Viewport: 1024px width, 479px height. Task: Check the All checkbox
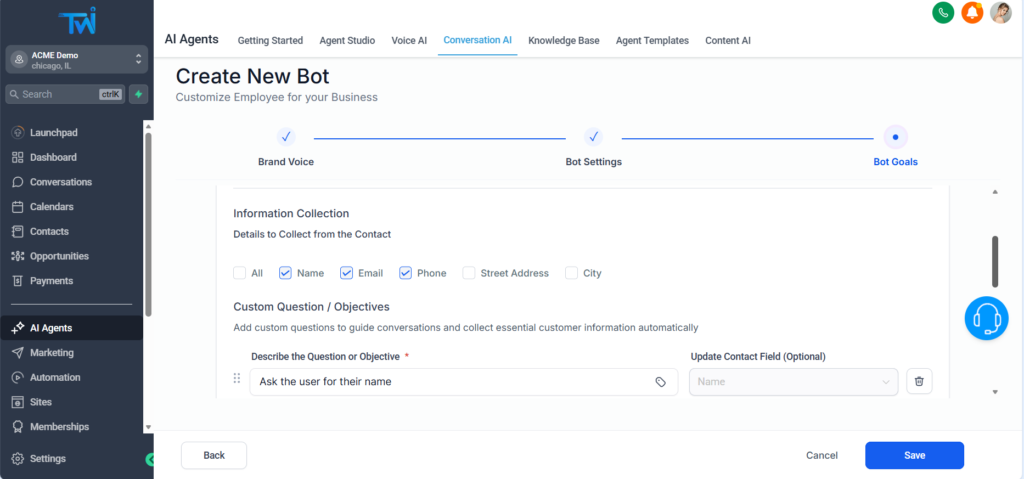(x=239, y=273)
